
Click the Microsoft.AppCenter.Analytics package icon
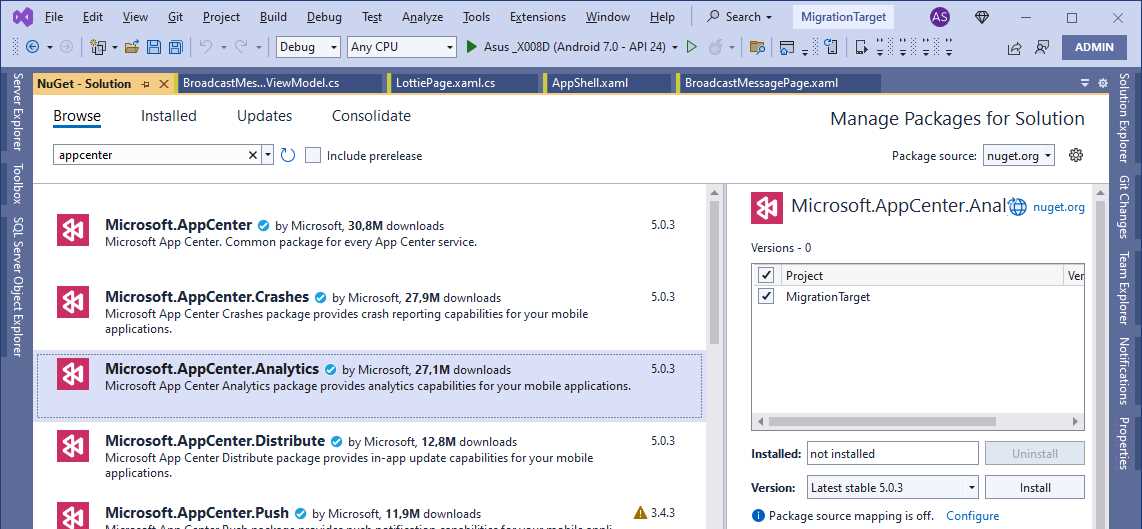(x=73, y=374)
